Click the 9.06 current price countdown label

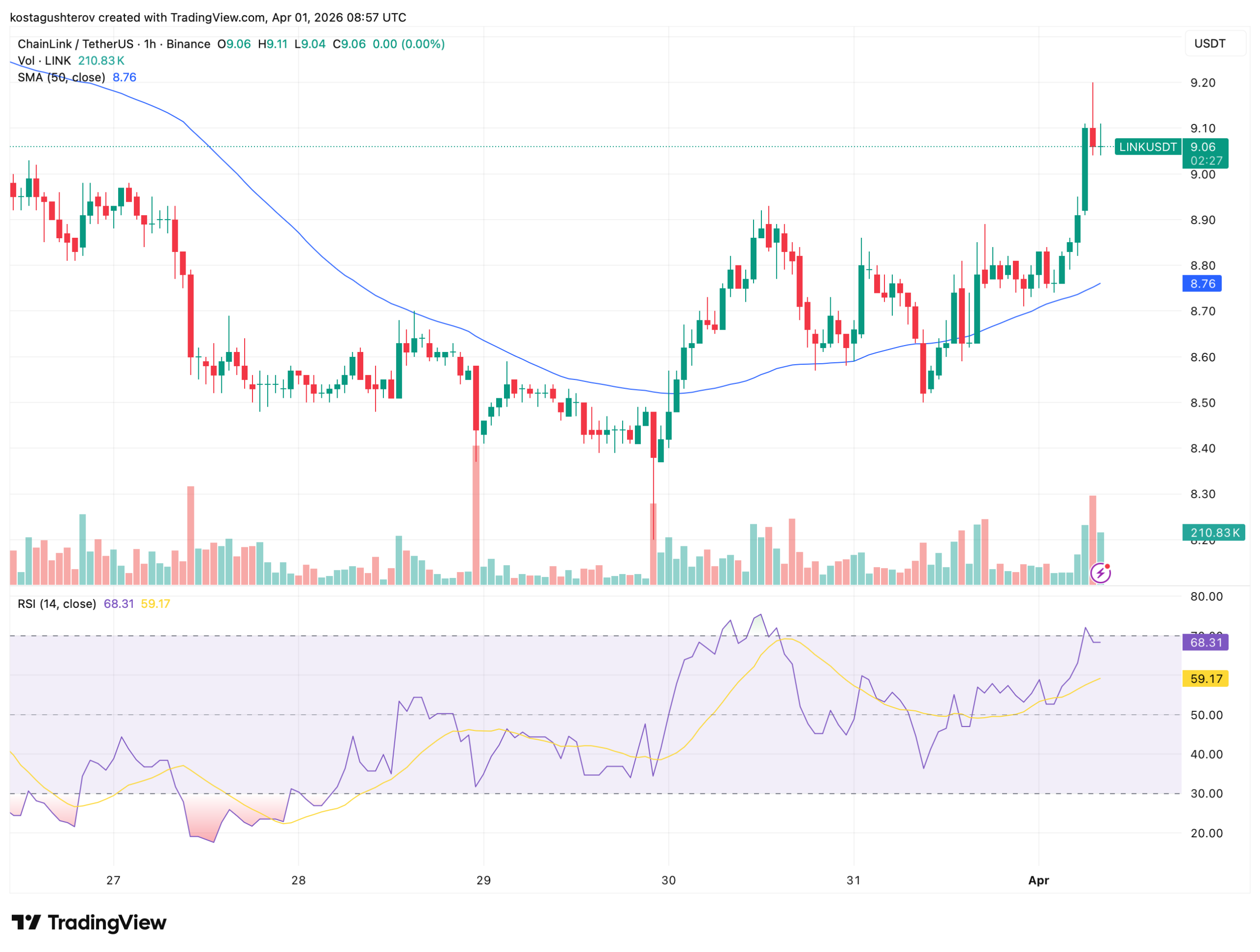click(x=1205, y=154)
